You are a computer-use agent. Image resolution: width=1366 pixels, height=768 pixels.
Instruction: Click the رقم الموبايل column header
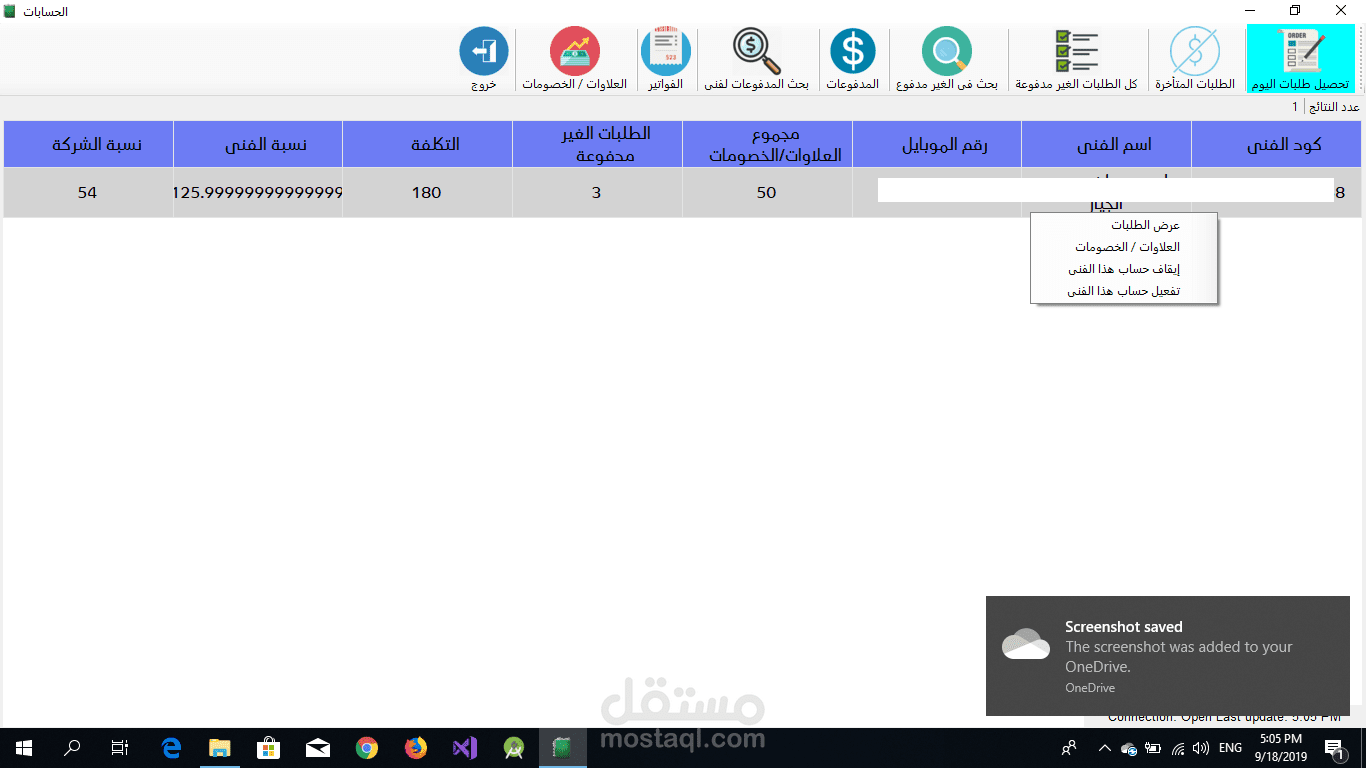coord(937,144)
